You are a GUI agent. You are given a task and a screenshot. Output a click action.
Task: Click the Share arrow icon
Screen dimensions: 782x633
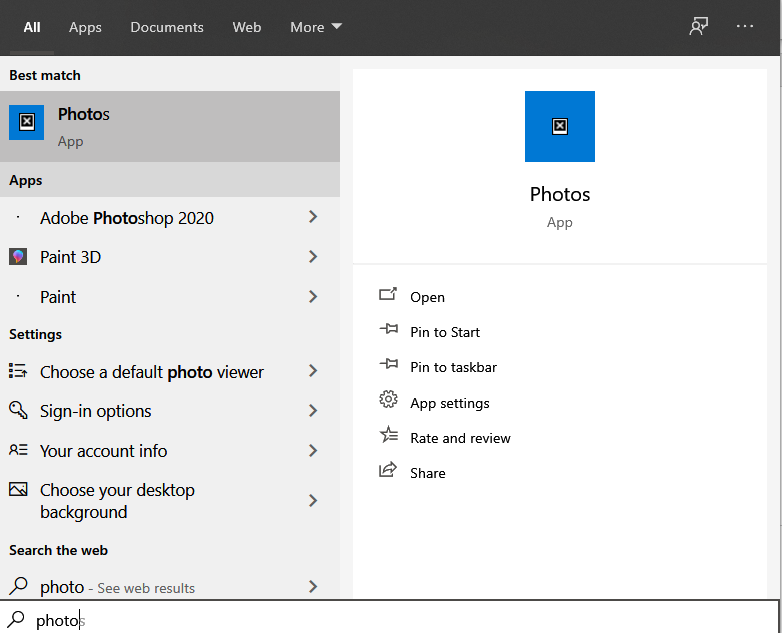tap(388, 470)
